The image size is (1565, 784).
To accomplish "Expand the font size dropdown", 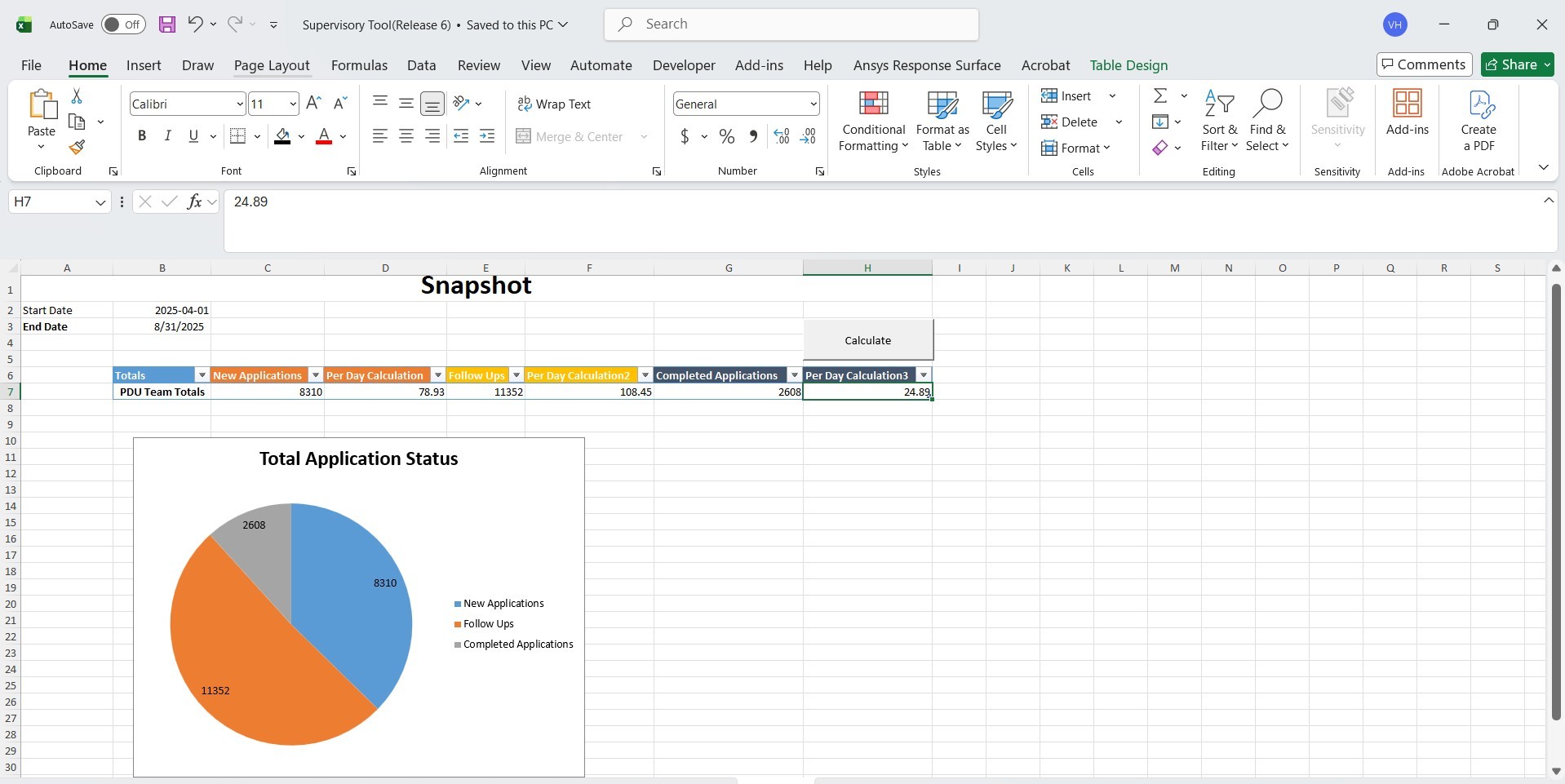I will [x=293, y=104].
